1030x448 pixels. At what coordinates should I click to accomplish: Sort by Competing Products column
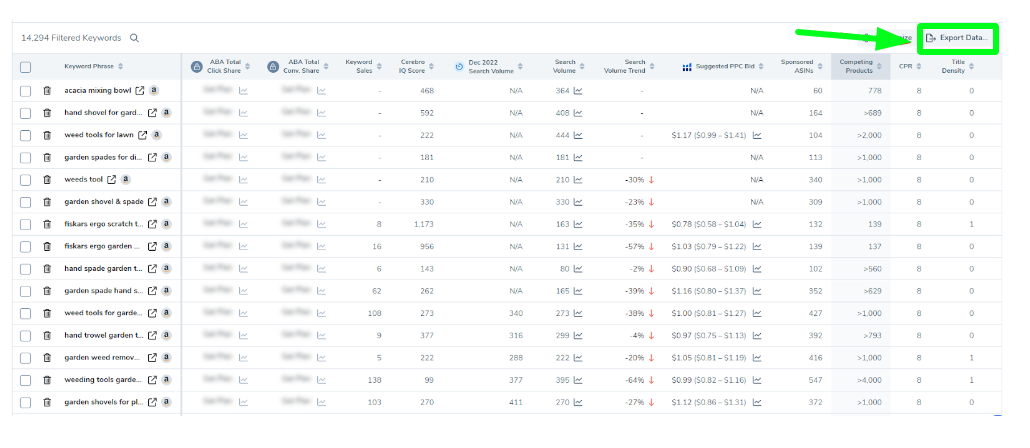tap(879, 66)
